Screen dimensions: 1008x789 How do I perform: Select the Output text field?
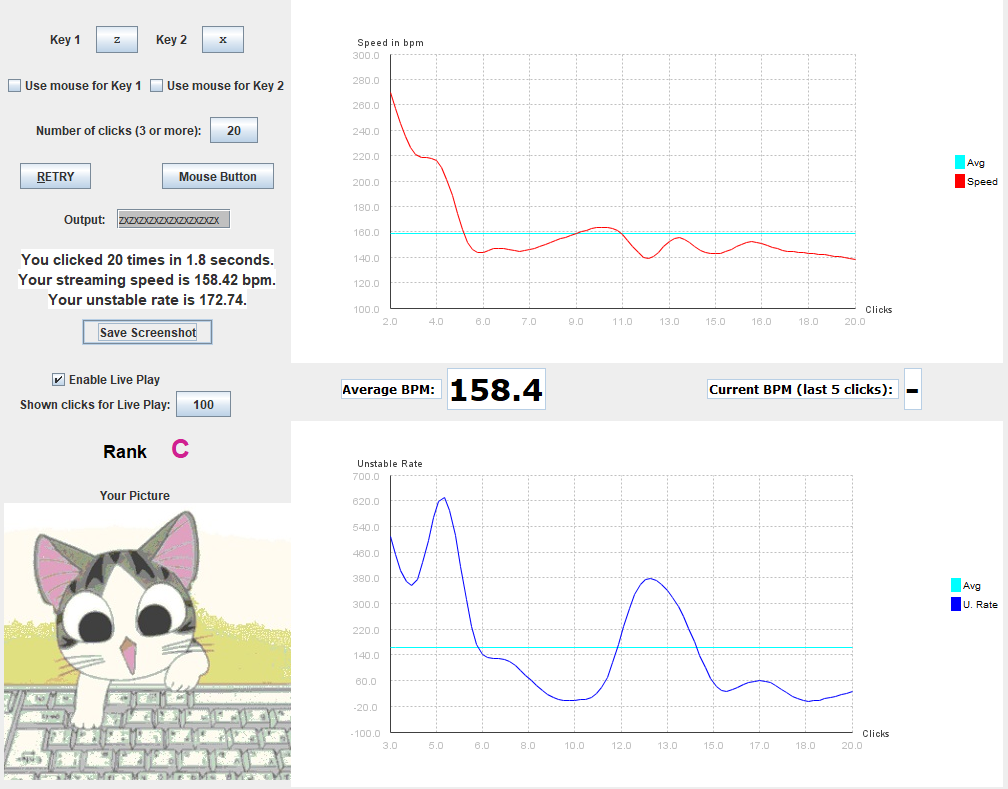point(173,219)
